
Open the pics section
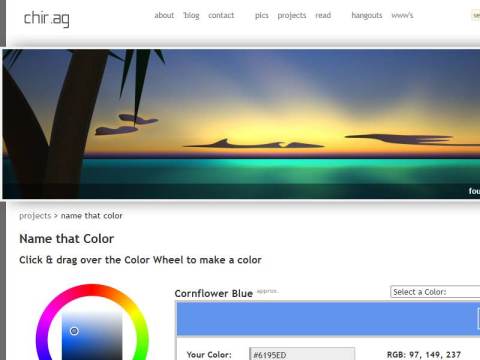coord(262,16)
